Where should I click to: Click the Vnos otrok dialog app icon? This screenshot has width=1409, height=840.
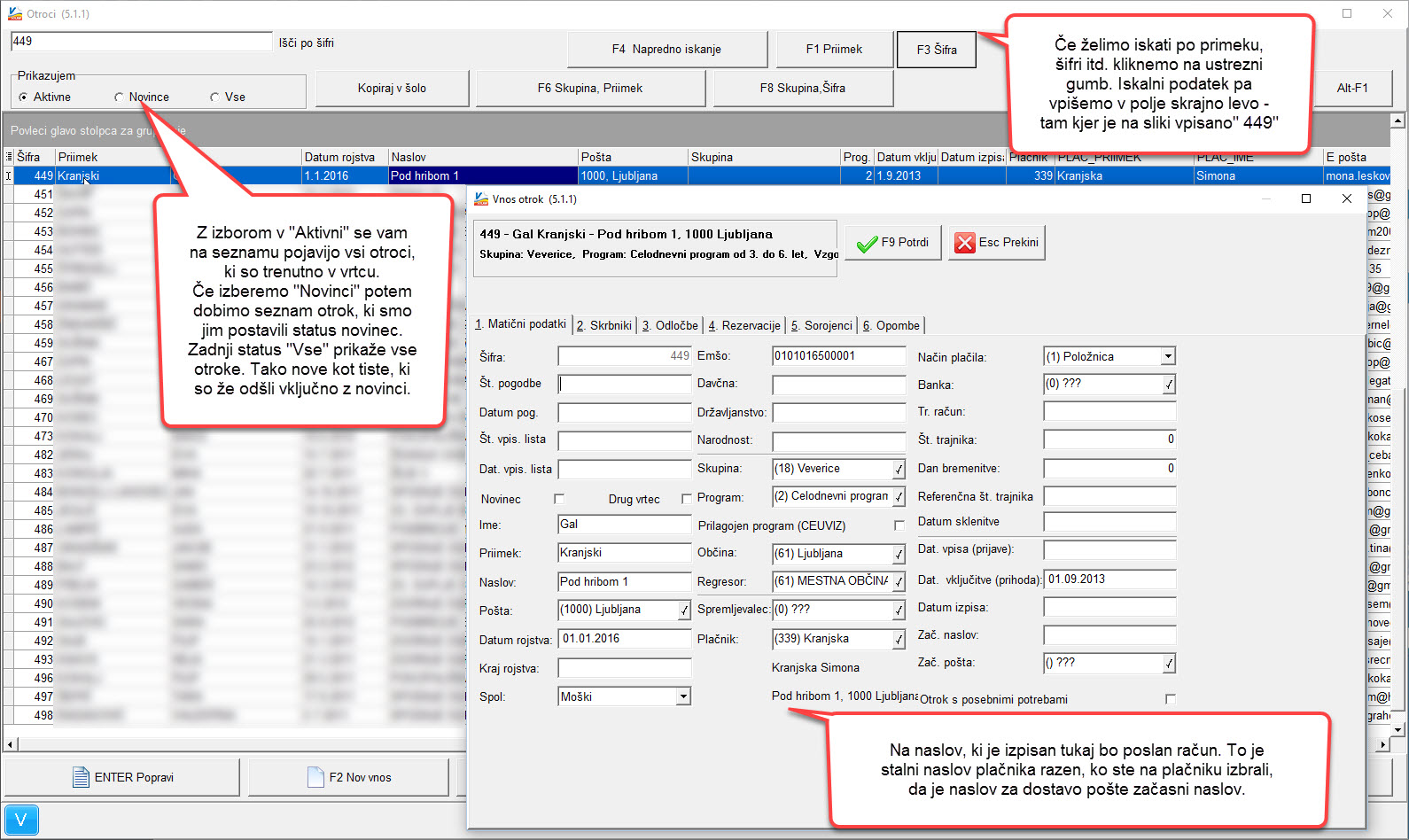[481, 198]
